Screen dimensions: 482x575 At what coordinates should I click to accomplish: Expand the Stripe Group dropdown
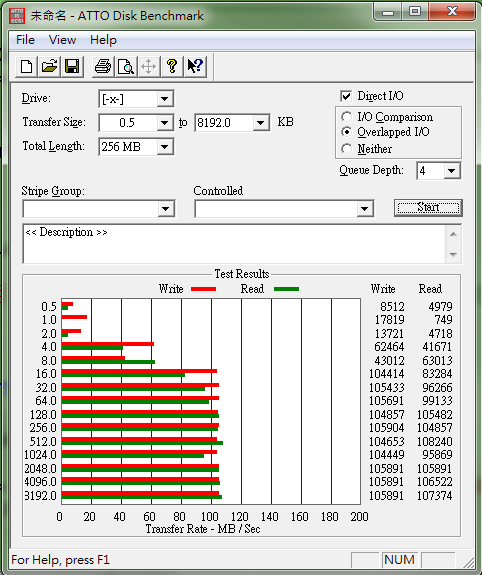(x=165, y=209)
